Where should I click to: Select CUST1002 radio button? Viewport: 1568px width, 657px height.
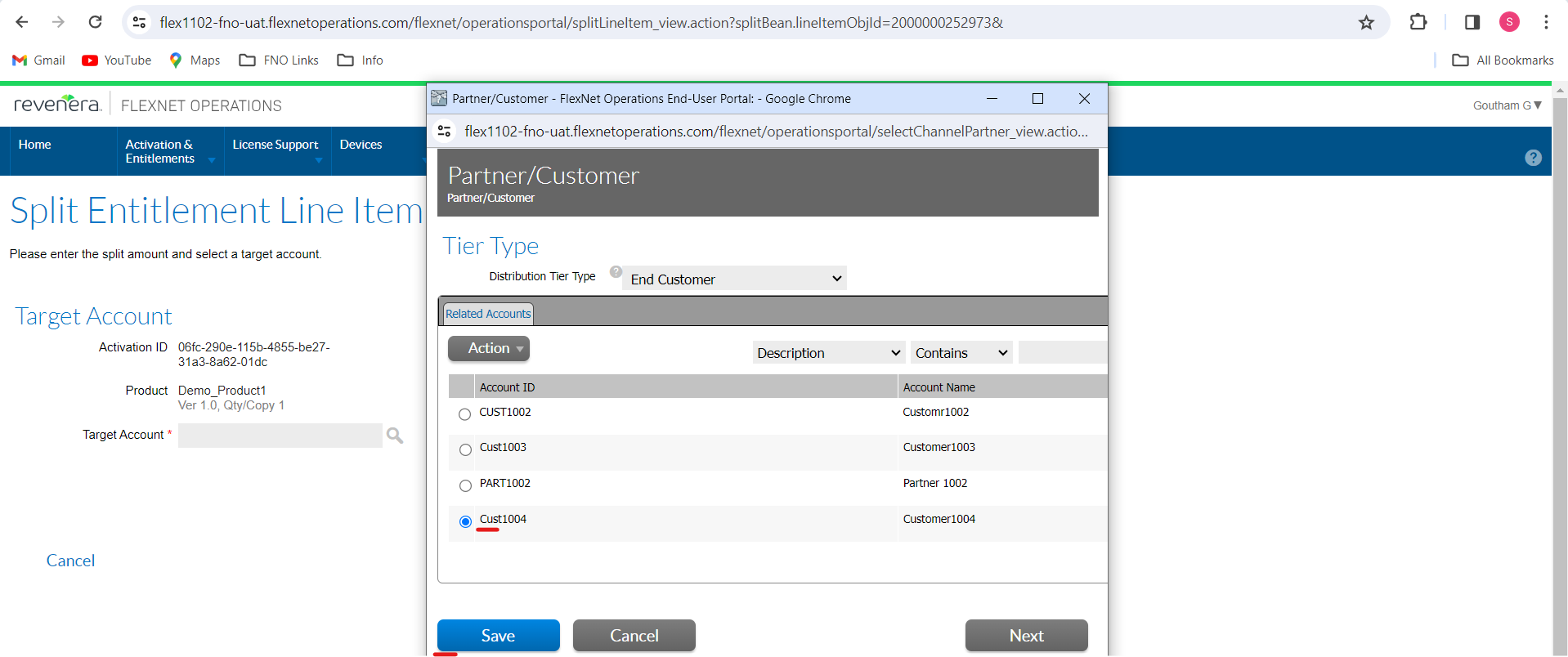[x=465, y=414]
